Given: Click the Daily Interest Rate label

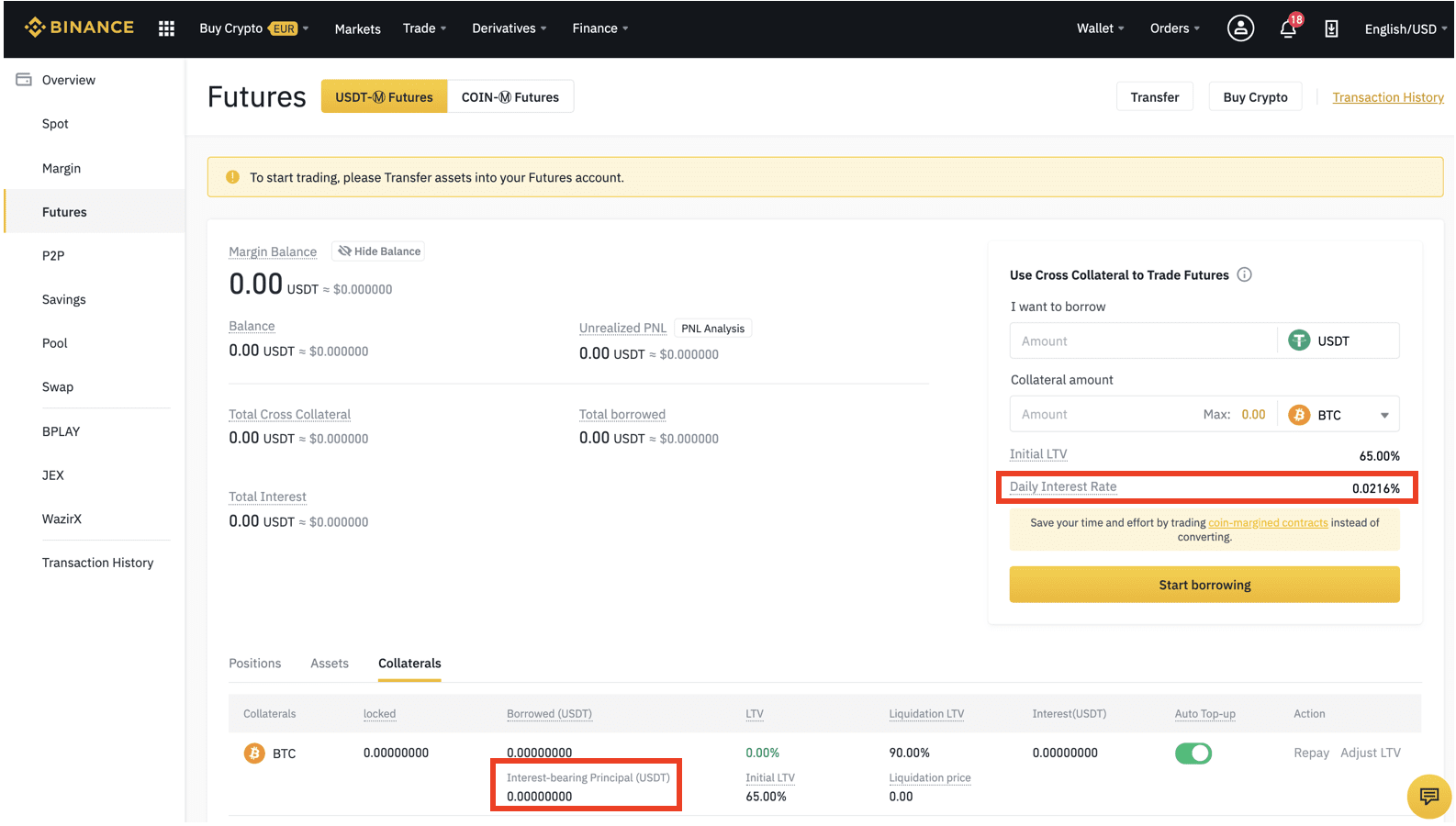Looking at the screenshot, I should pyautogui.click(x=1063, y=486).
